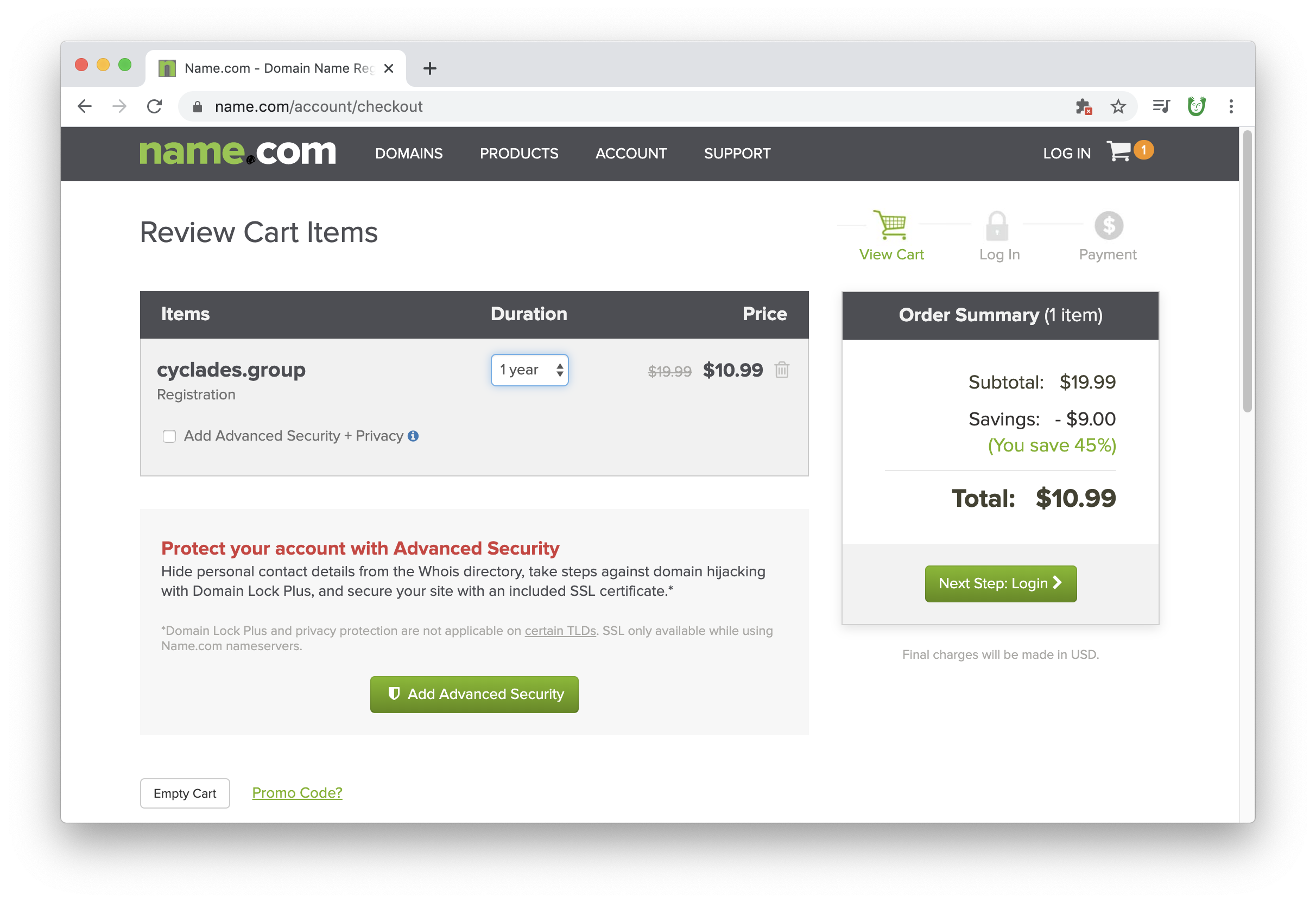Open the DOMAINS navigation menu

(x=408, y=154)
